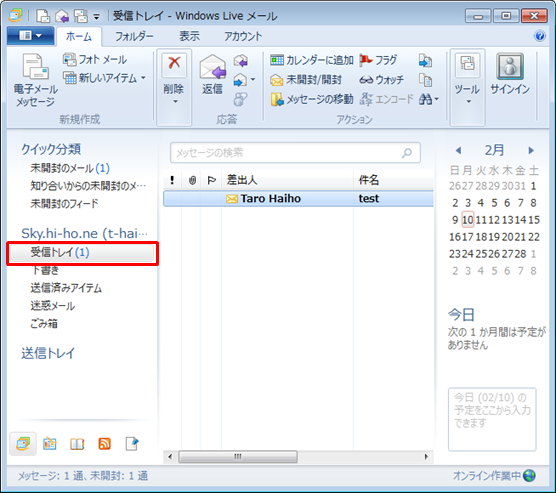Open the forward dropdown arrow
This screenshot has width=556, height=493.
(x=253, y=80)
